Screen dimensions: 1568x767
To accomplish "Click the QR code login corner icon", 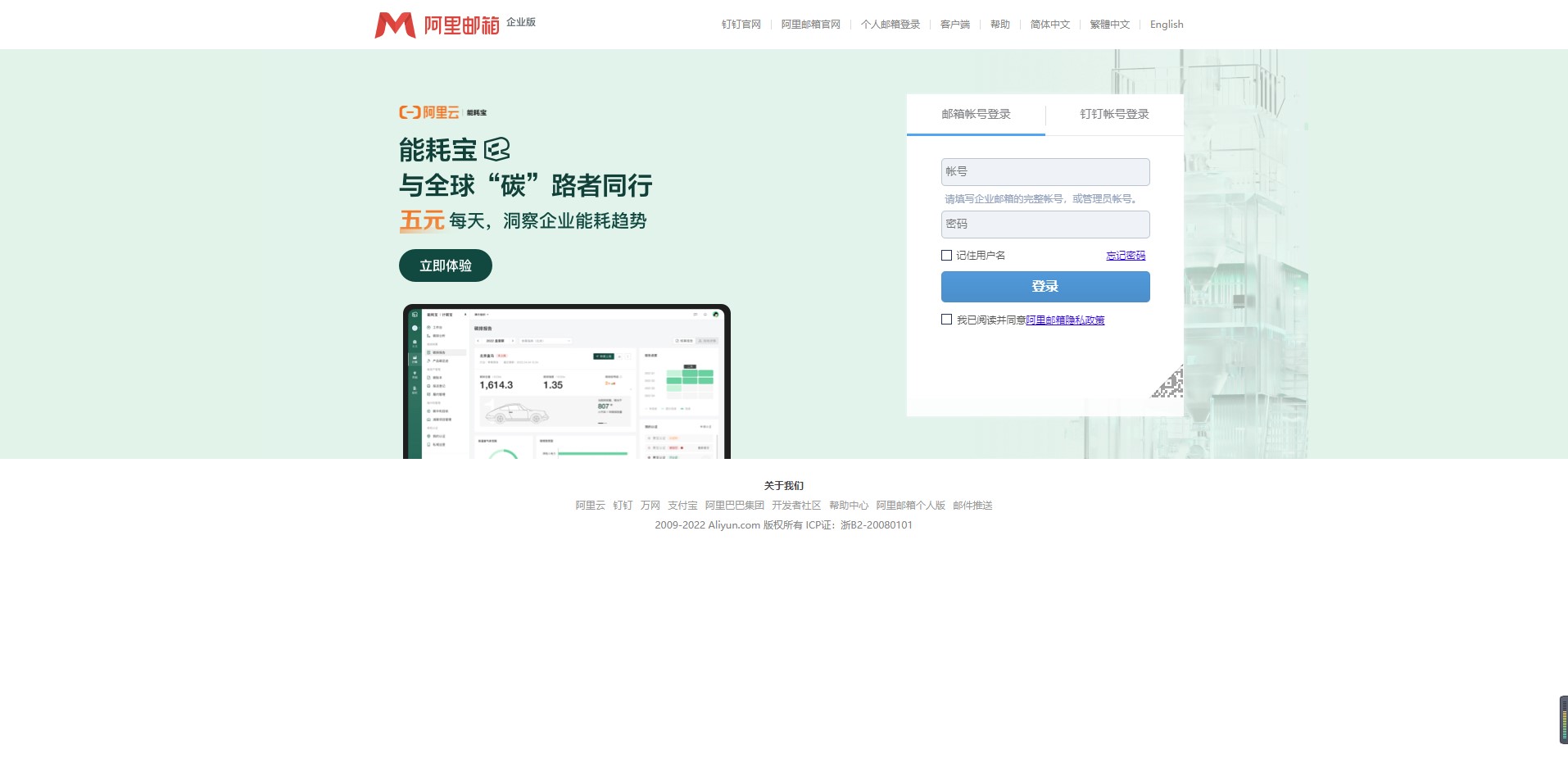I will [x=1167, y=382].
